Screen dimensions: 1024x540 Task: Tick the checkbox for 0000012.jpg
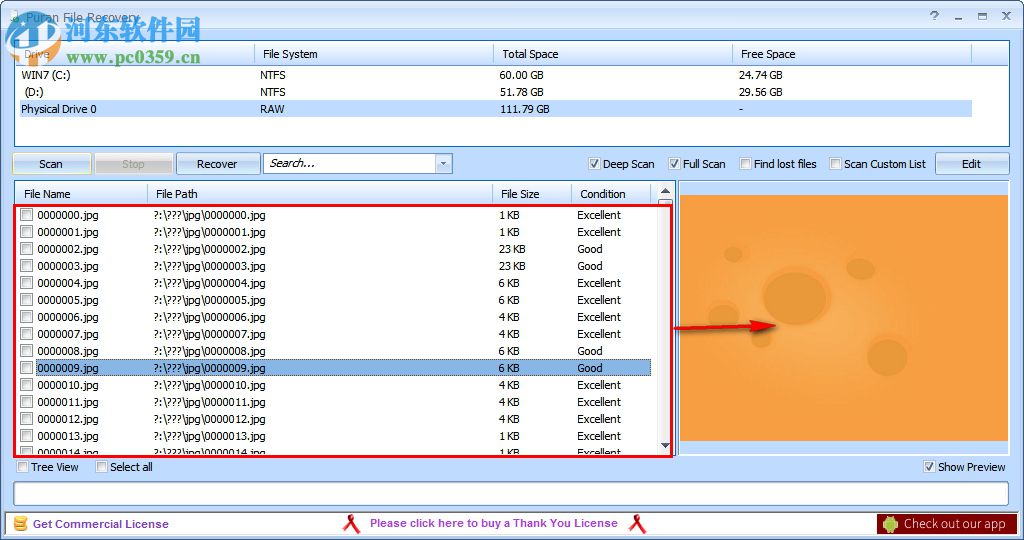point(26,419)
